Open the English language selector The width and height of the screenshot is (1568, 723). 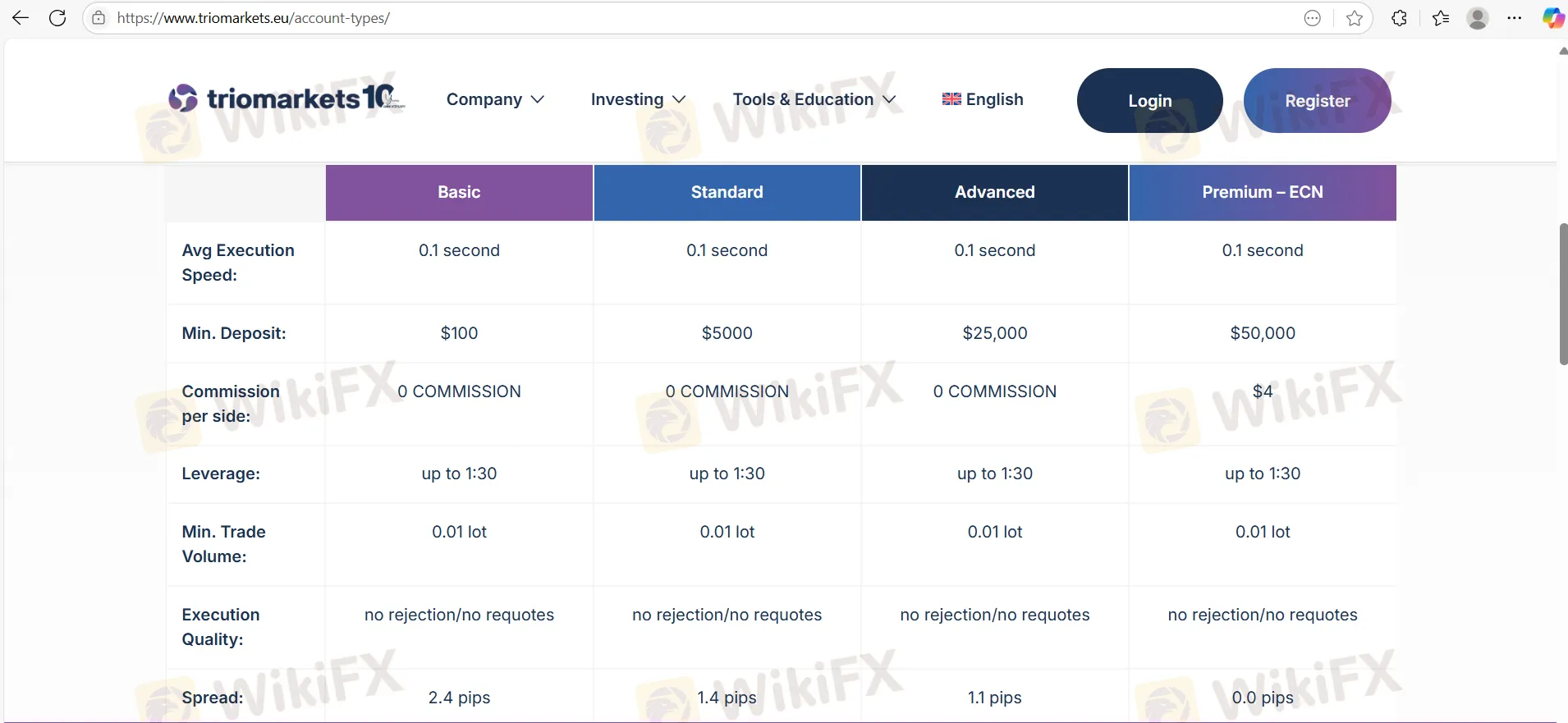(983, 99)
